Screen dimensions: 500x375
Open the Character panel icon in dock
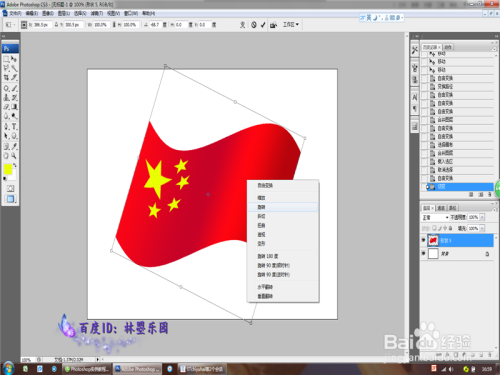pos(415,97)
